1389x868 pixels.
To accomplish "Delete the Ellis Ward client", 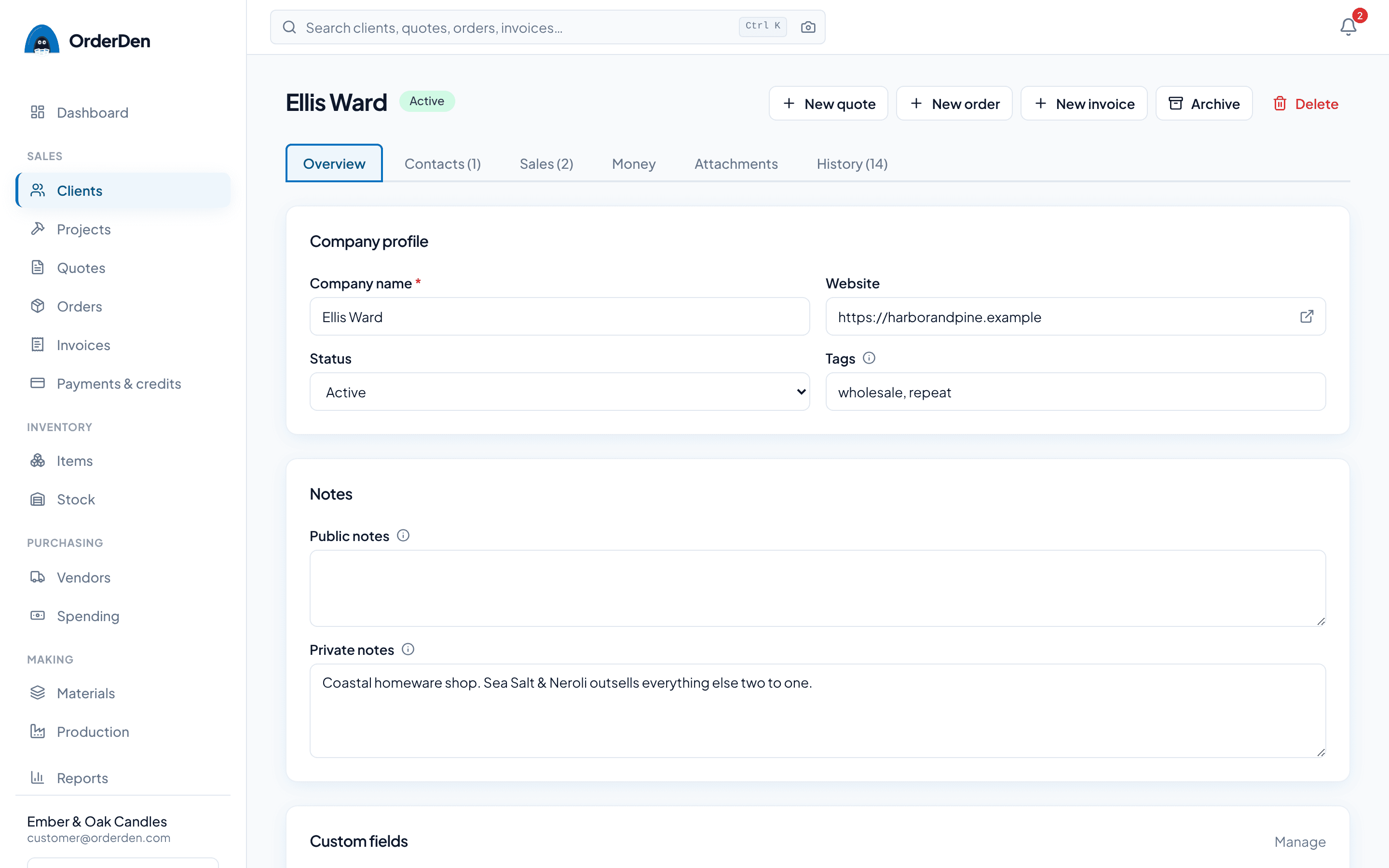I will click(x=1305, y=103).
